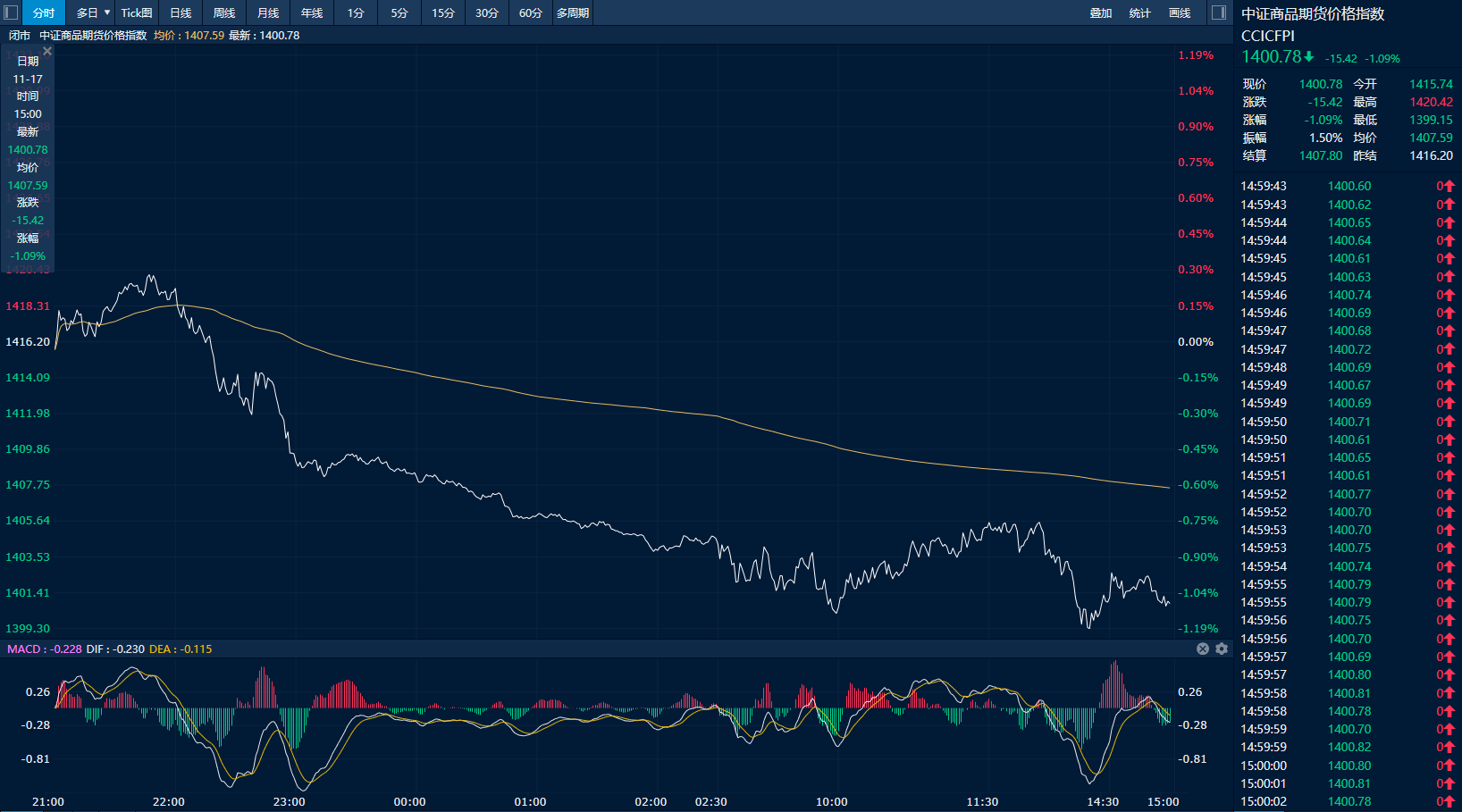Click the 11:30 time axis label
The height and width of the screenshot is (812, 1462).
tap(983, 802)
